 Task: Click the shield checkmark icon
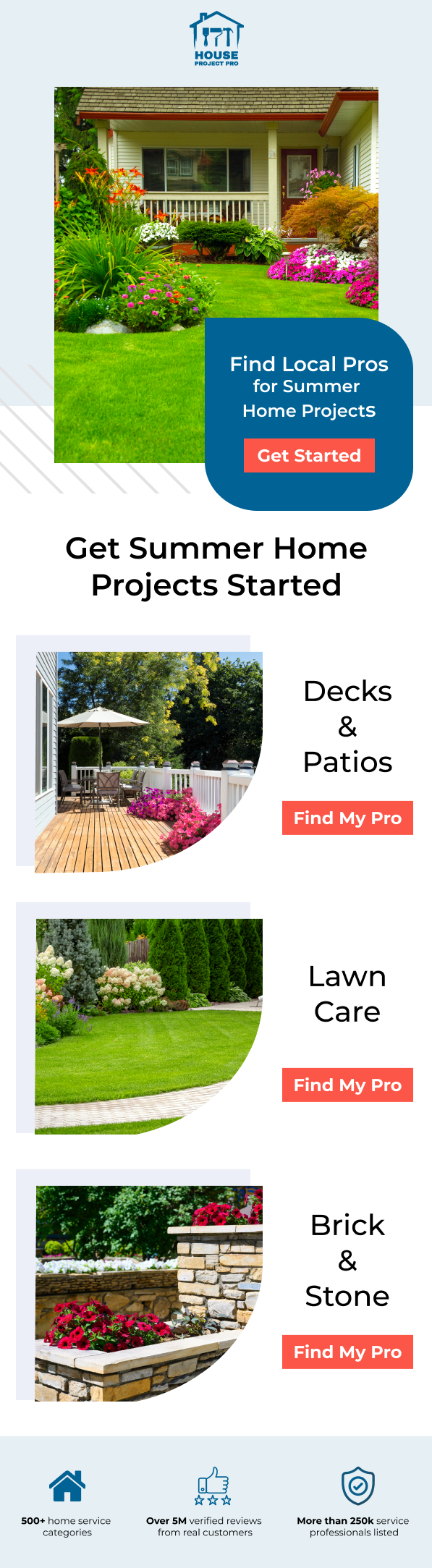(358, 1486)
